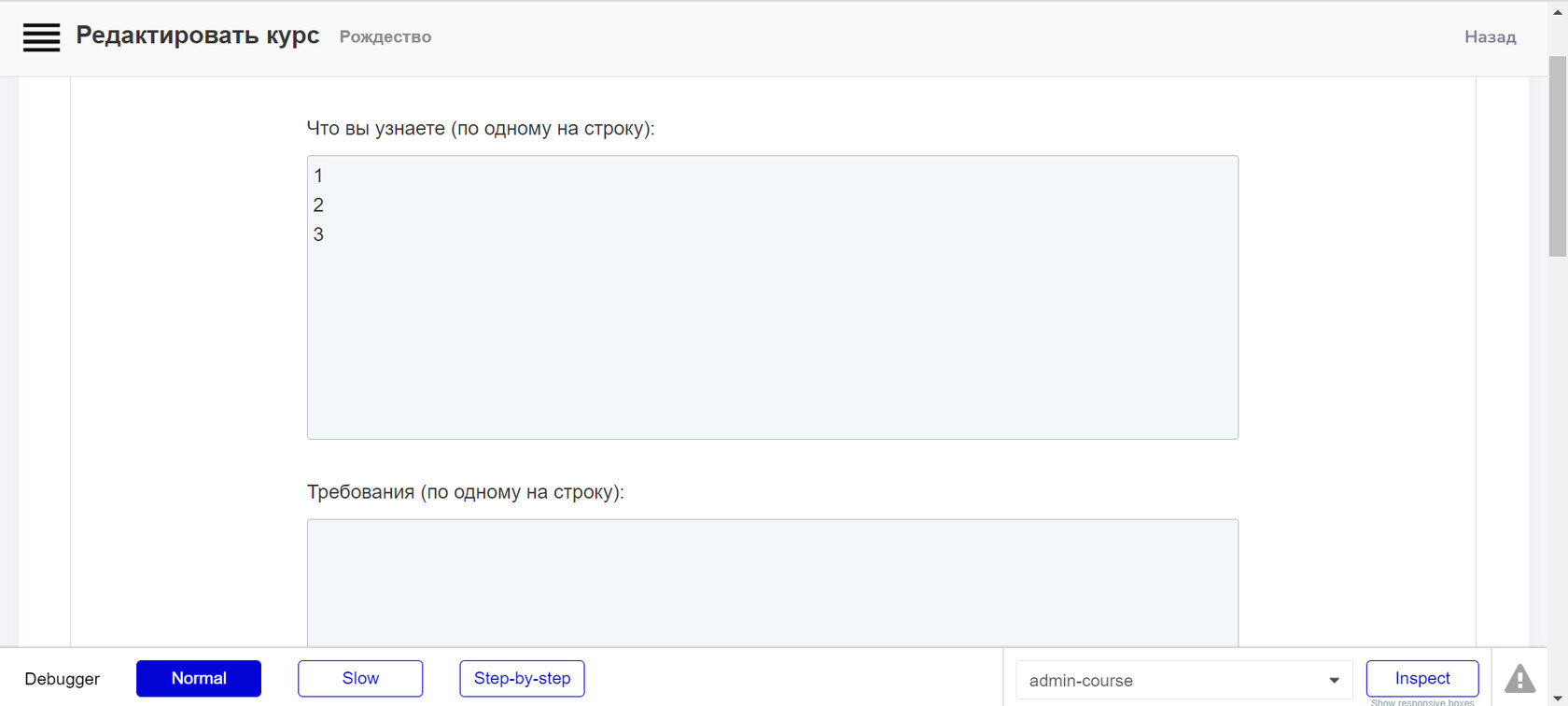This screenshot has width=1568, height=706.
Task: Switch debugger to Normal speed
Action: pyautogui.click(x=199, y=679)
